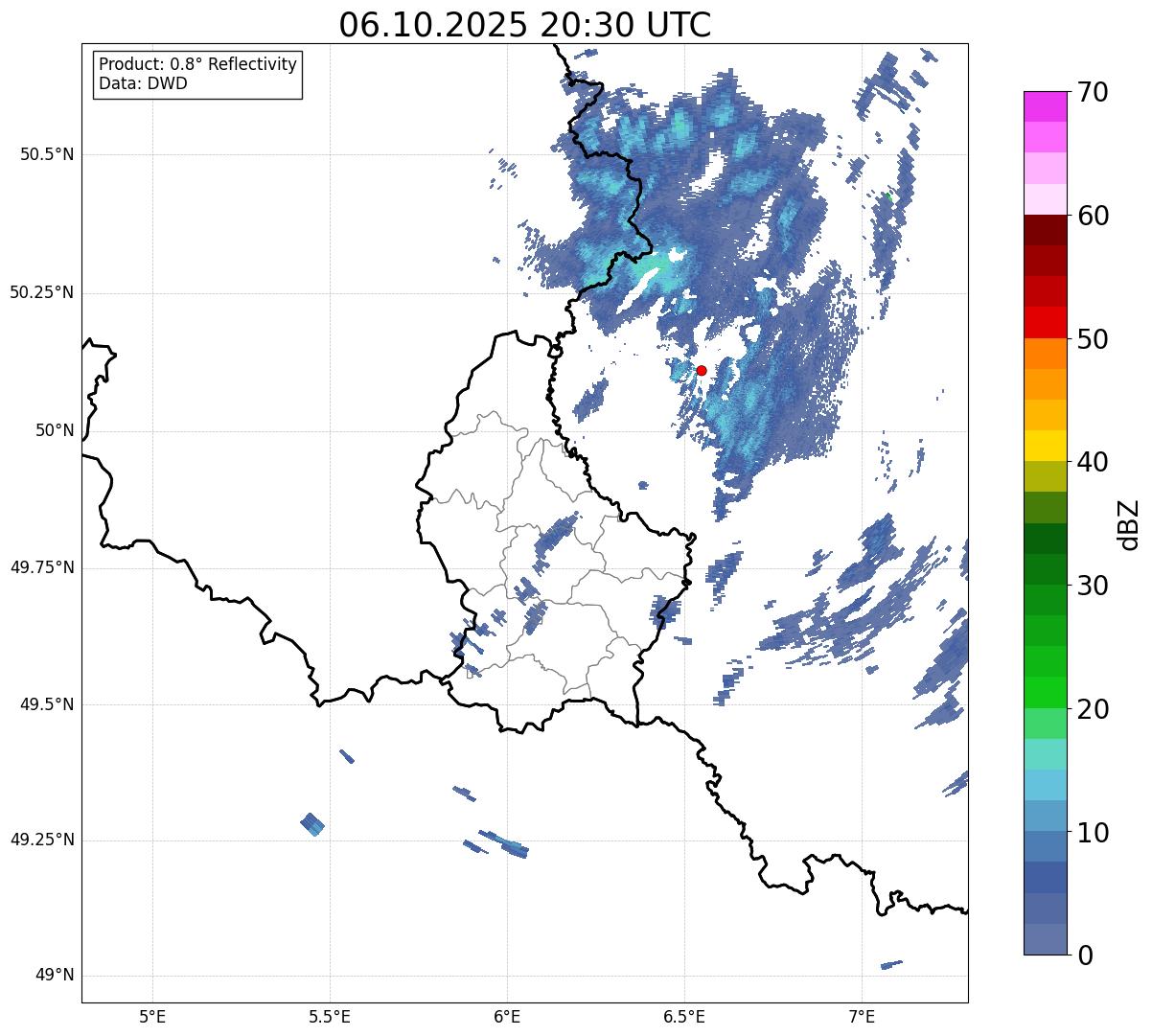Click the slate blue swatch above 0
This screenshot has width=1152, height=1036.
[1045, 939]
